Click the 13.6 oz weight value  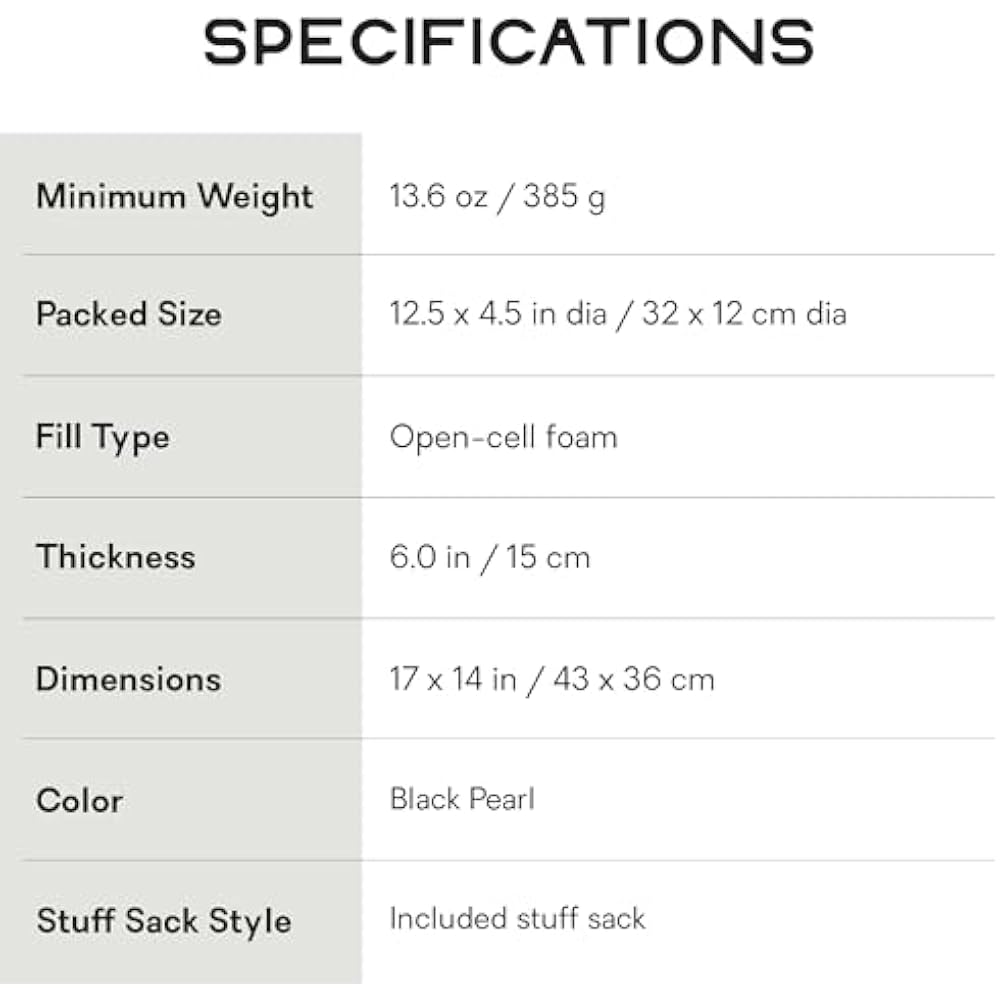pyautogui.click(x=438, y=196)
